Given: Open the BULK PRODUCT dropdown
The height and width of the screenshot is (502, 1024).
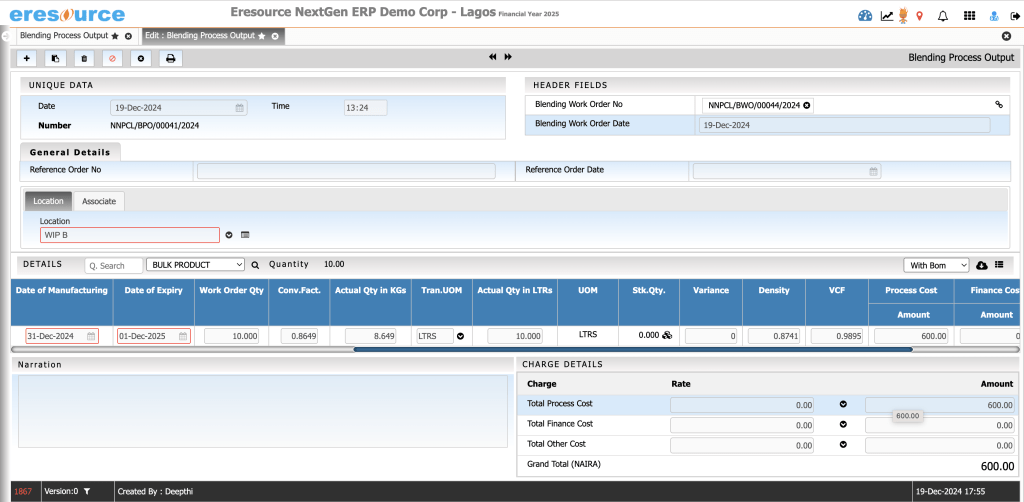Looking at the screenshot, I should point(195,265).
